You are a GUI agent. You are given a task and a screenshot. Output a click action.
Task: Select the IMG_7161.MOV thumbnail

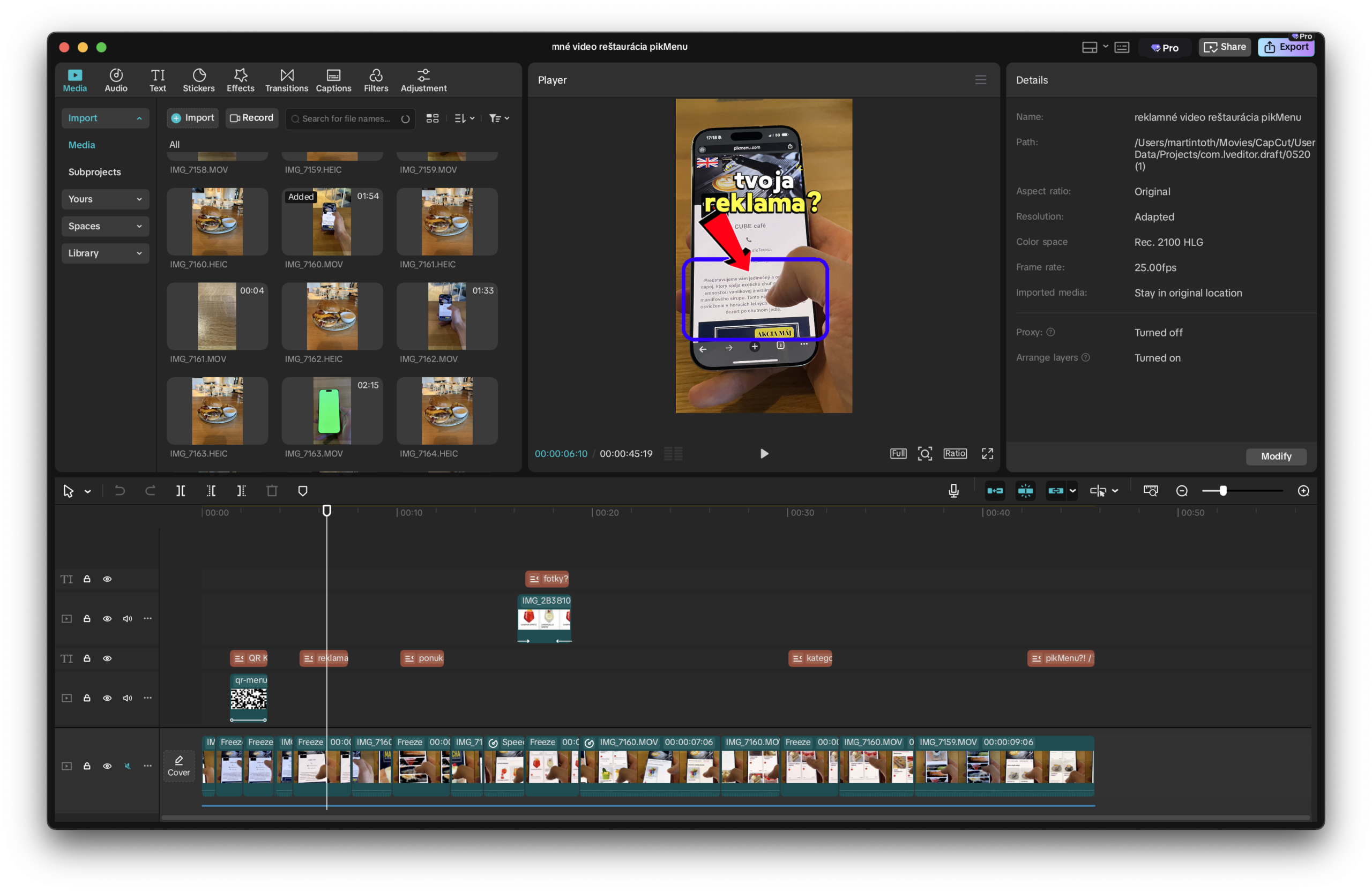217,316
